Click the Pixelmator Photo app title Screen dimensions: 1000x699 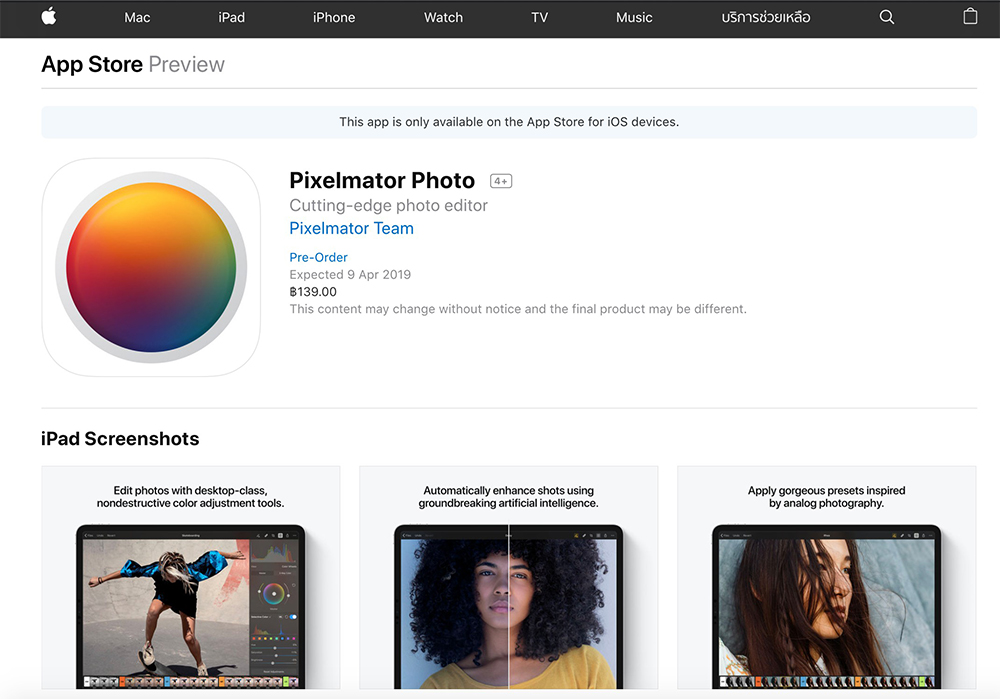tap(382, 181)
